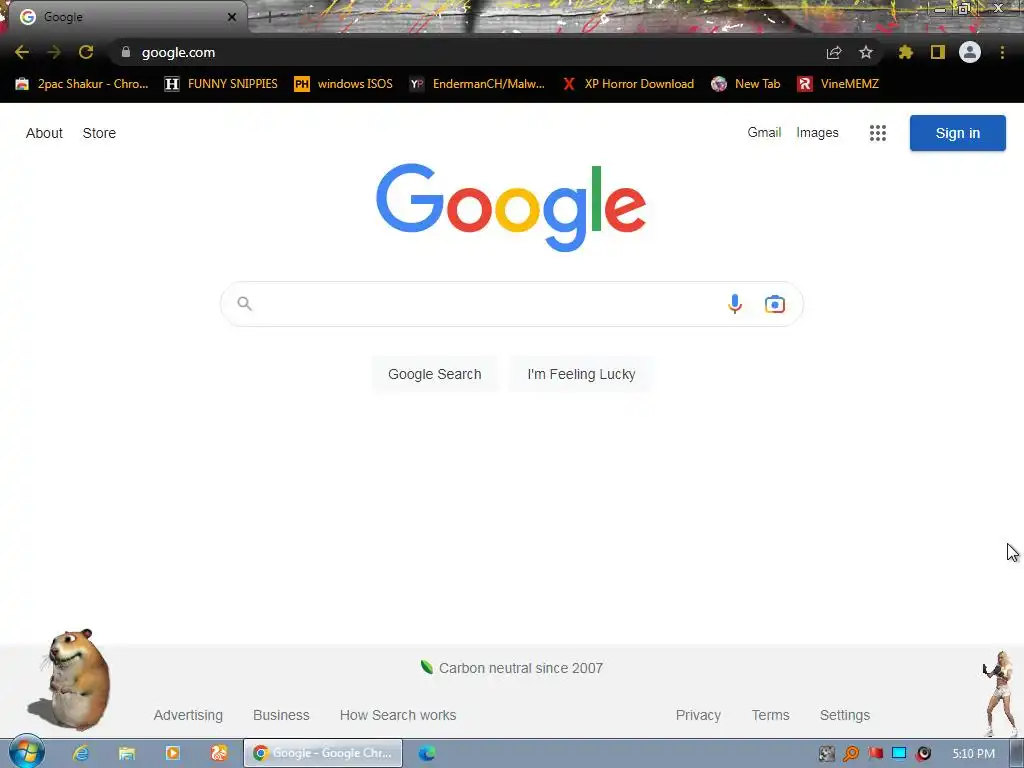
Task: Open the windows ISOS bookmark
Action: (x=344, y=84)
